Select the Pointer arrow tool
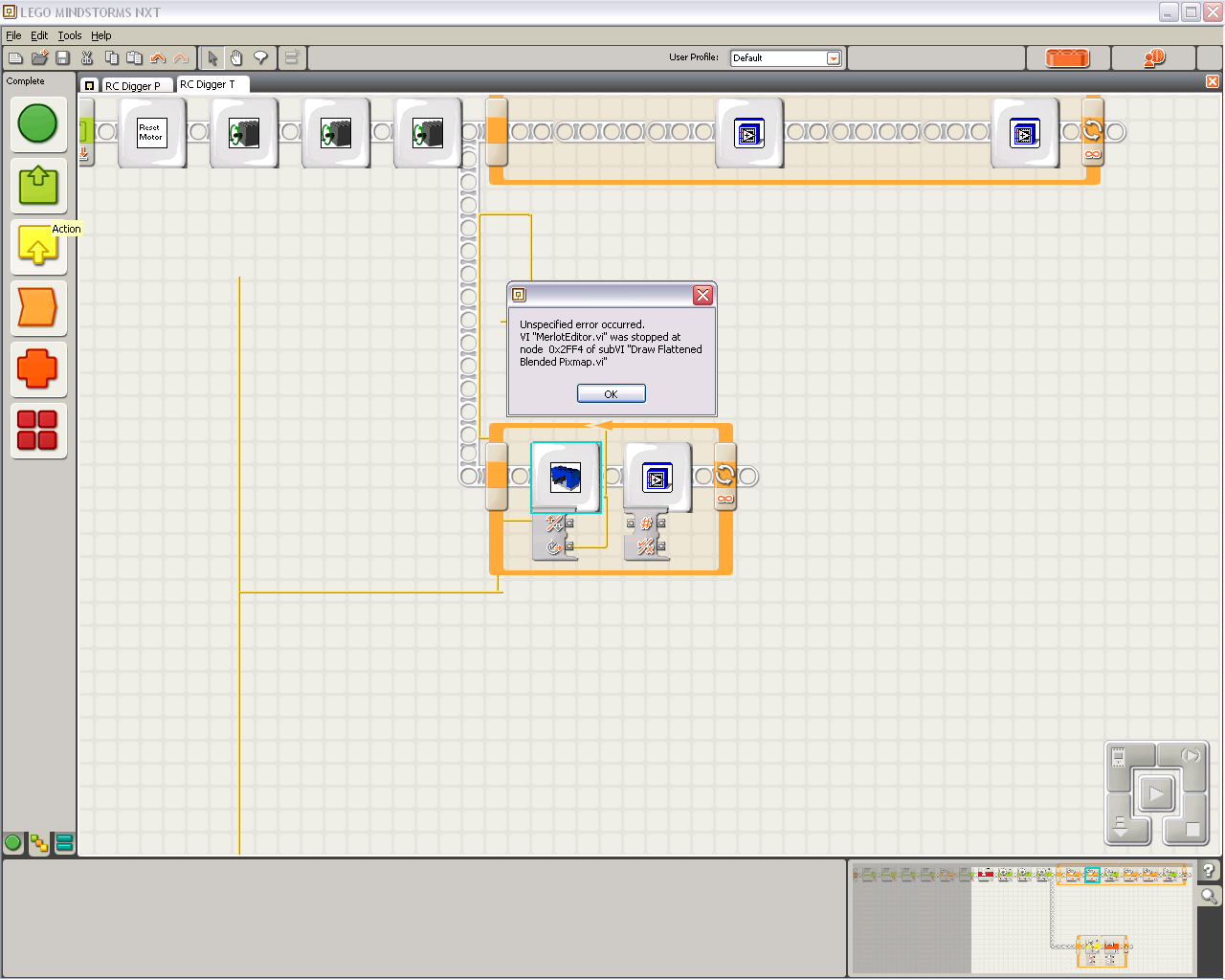The height and width of the screenshot is (980, 1225). [x=212, y=58]
